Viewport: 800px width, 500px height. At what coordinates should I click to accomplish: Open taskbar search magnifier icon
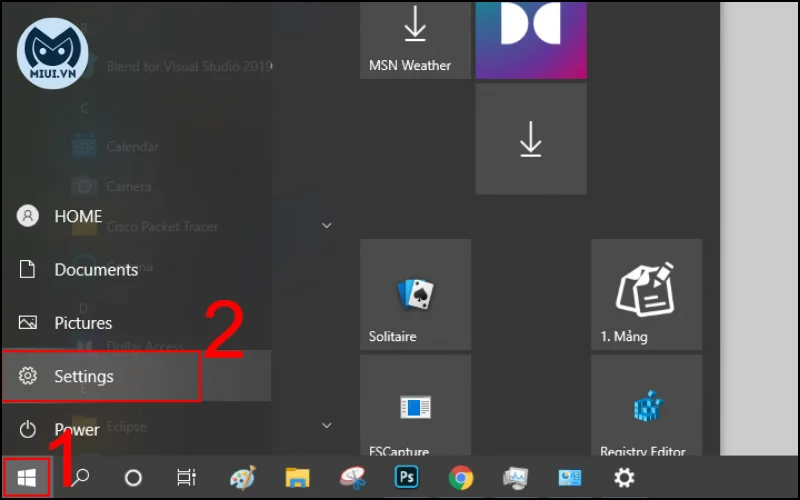[x=81, y=478]
